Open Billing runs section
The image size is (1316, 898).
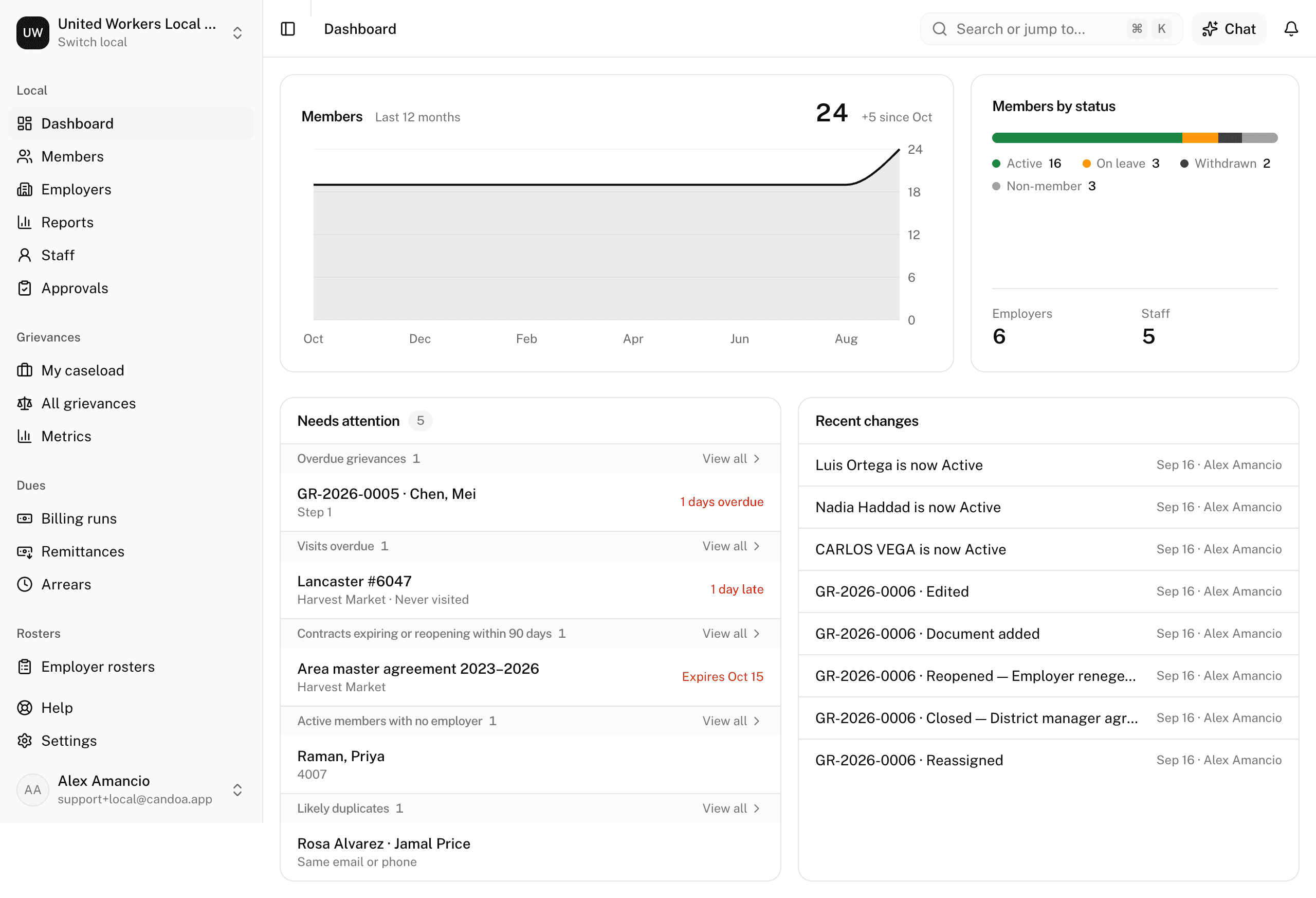(131, 518)
